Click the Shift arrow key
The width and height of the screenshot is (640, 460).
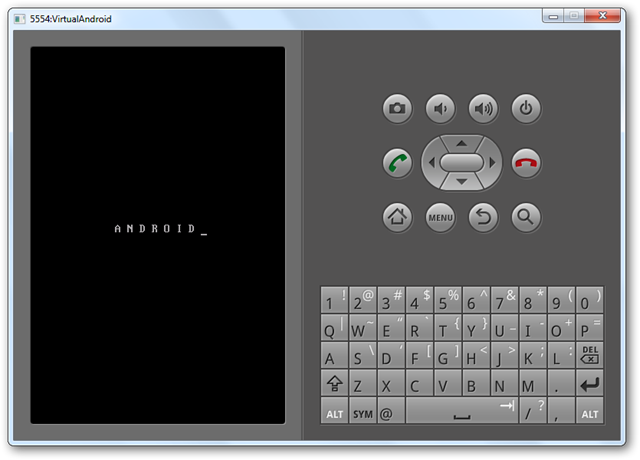pos(334,382)
